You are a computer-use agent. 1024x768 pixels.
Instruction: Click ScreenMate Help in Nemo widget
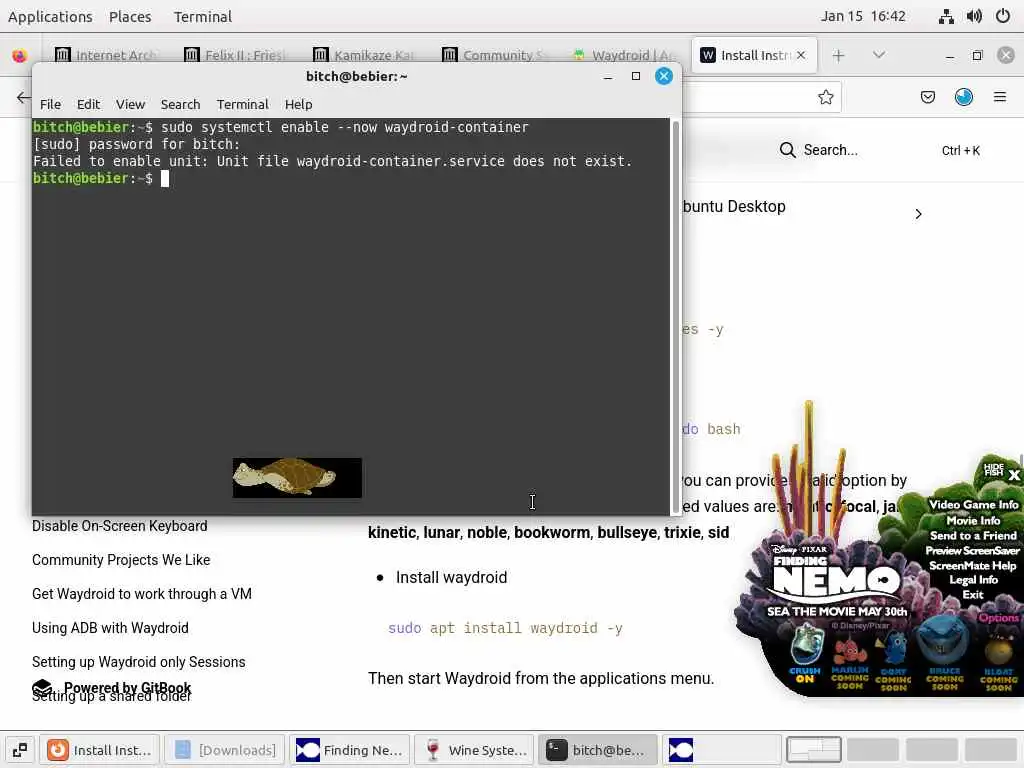[x=973, y=566]
